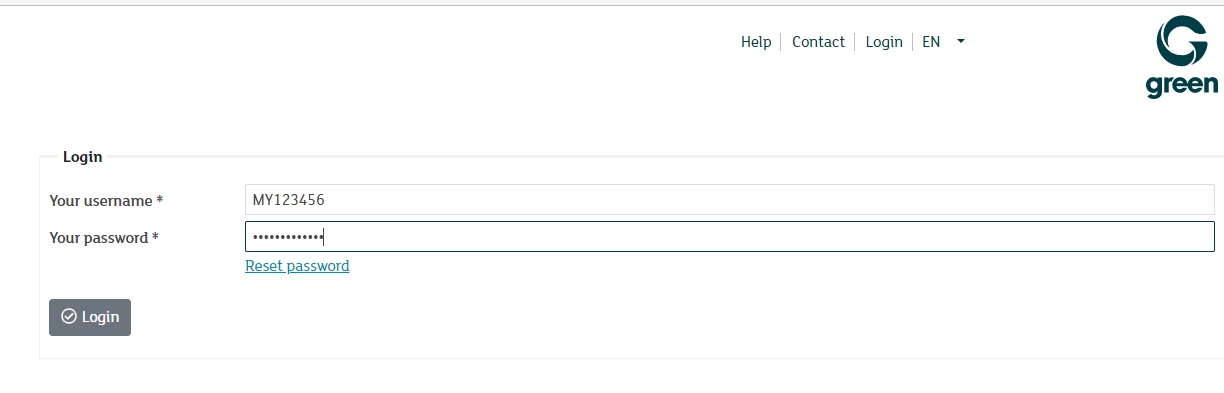This screenshot has height=393, width=1224.
Task: Click the gray Login submit button
Action: click(90, 317)
